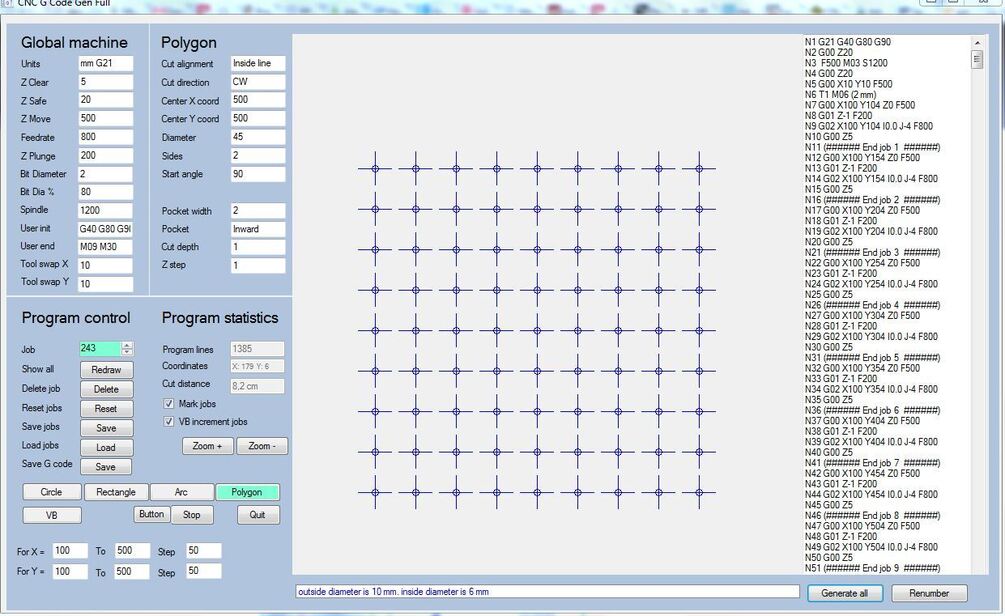Click the polygon Diameter input field
1005x616 pixels.
pyautogui.click(x=258, y=137)
